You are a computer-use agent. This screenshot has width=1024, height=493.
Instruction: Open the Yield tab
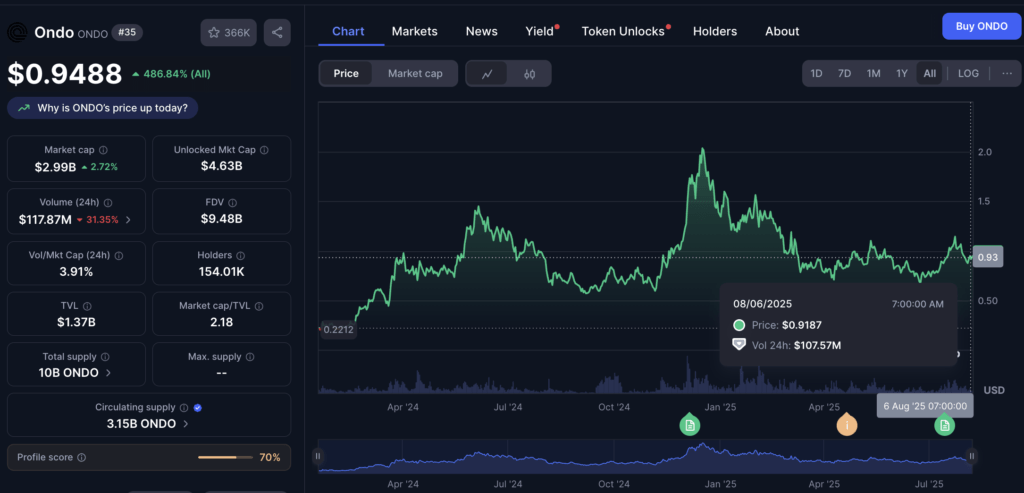click(539, 31)
